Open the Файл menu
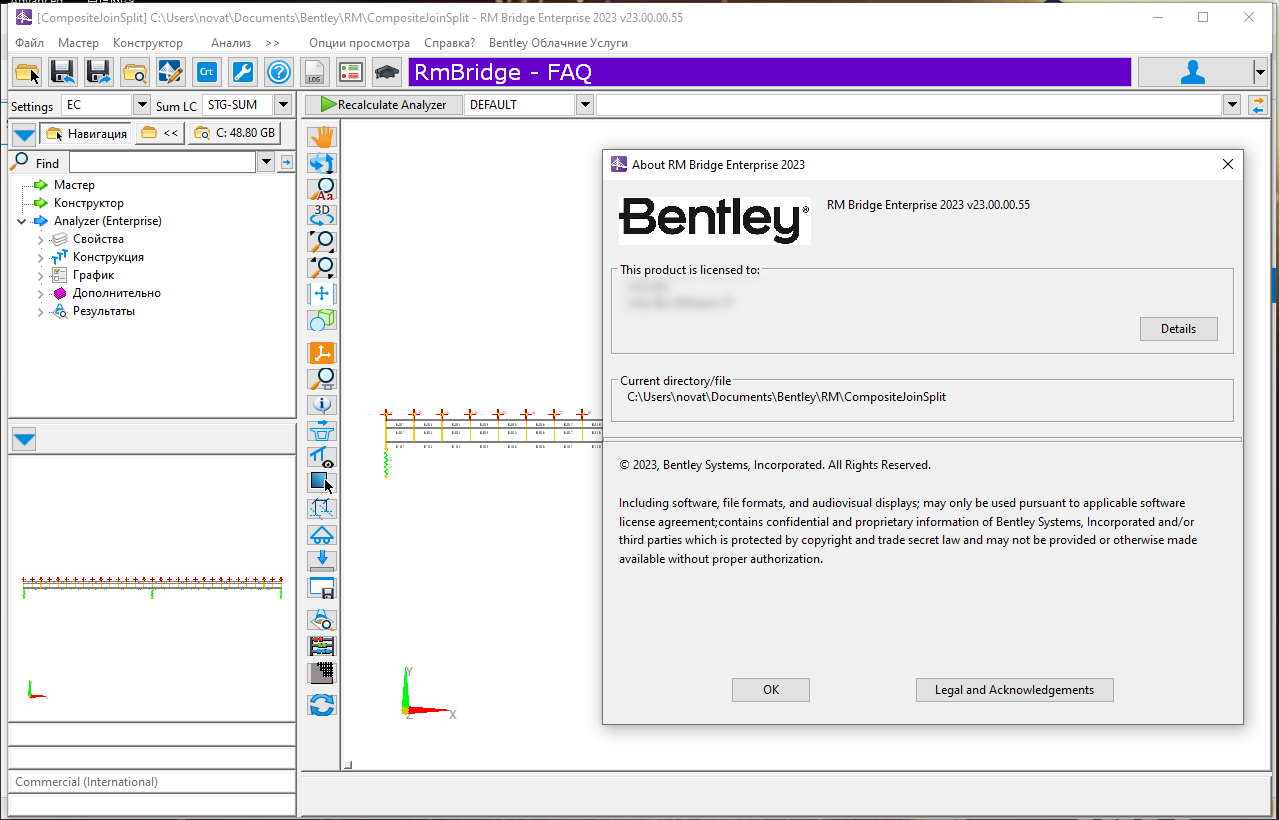1279x820 pixels. coord(30,43)
